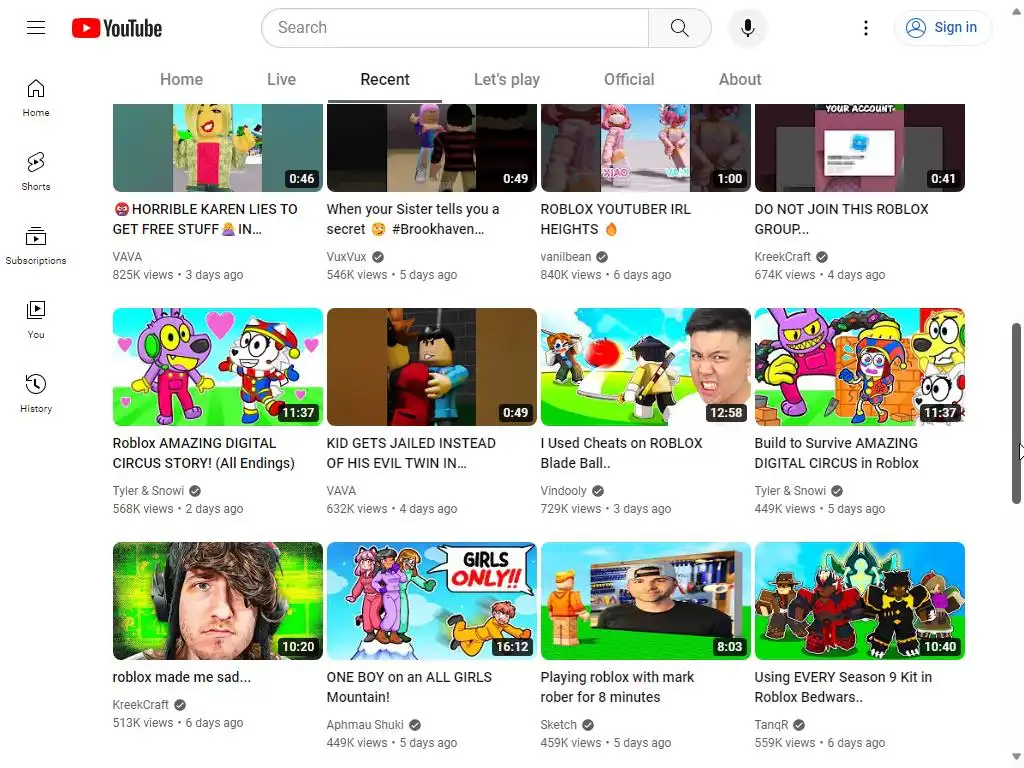Click '729K views • 3 days ago' text

pyautogui.click(x=605, y=509)
